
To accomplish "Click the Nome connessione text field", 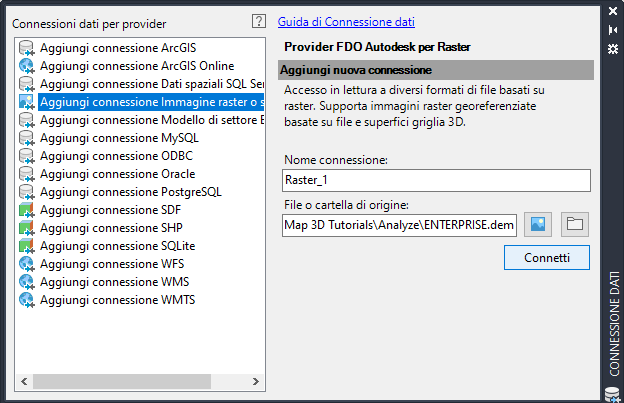I will pos(436,180).
